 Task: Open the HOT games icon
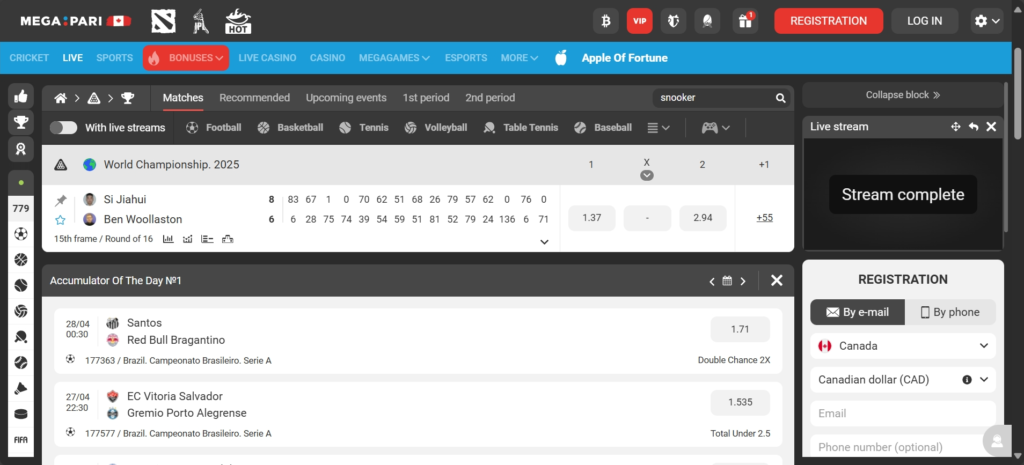[238, 21]
